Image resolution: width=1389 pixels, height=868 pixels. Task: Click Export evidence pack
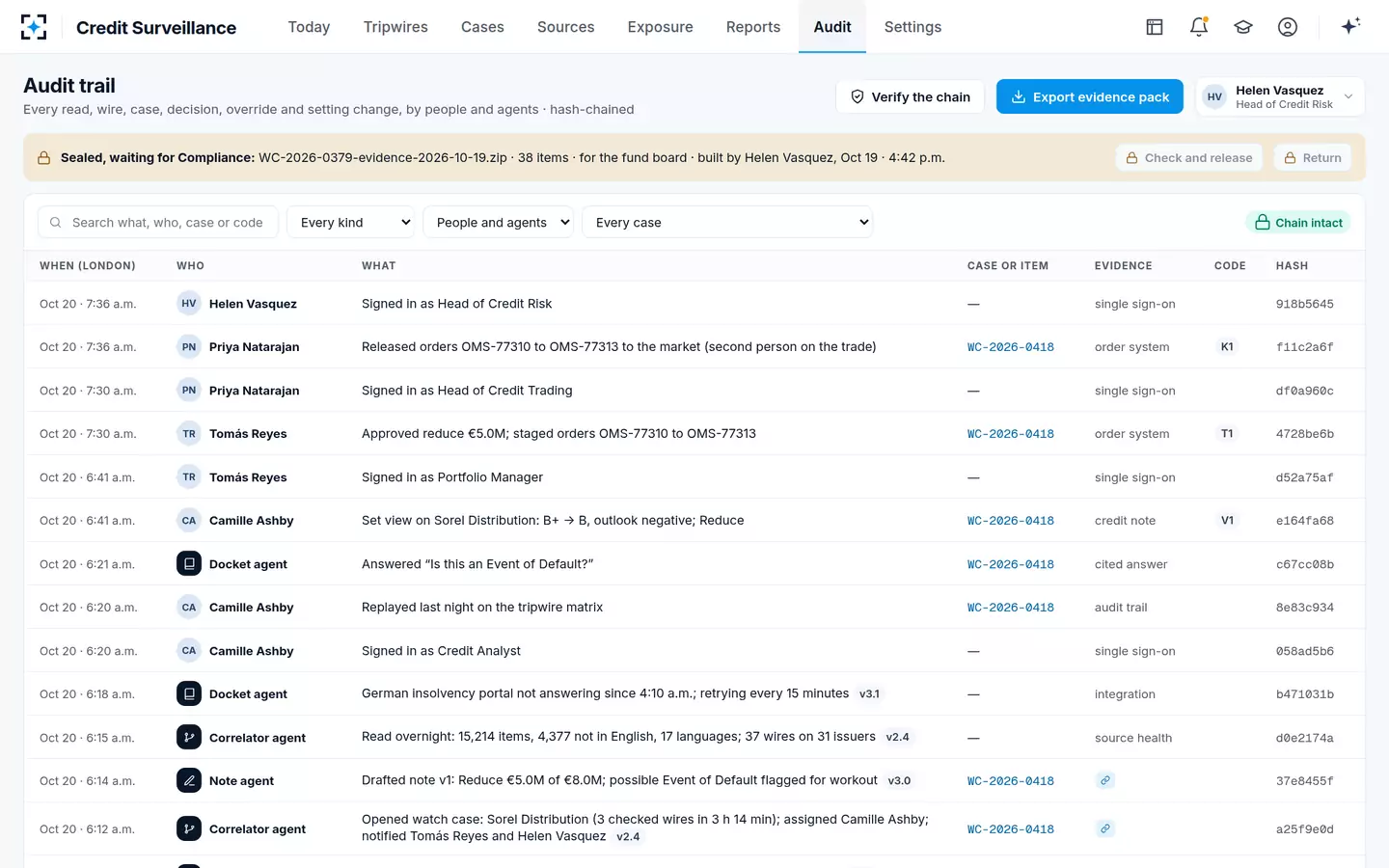click(1089, 96)
